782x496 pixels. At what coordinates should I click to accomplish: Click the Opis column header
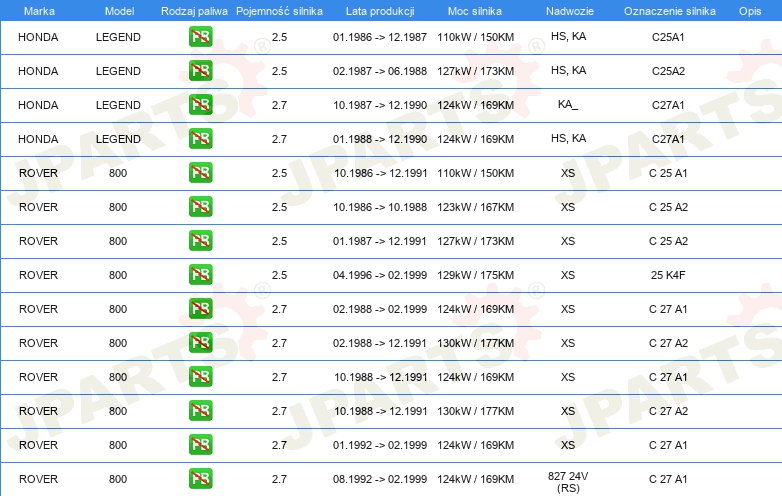tap(750, 11)
